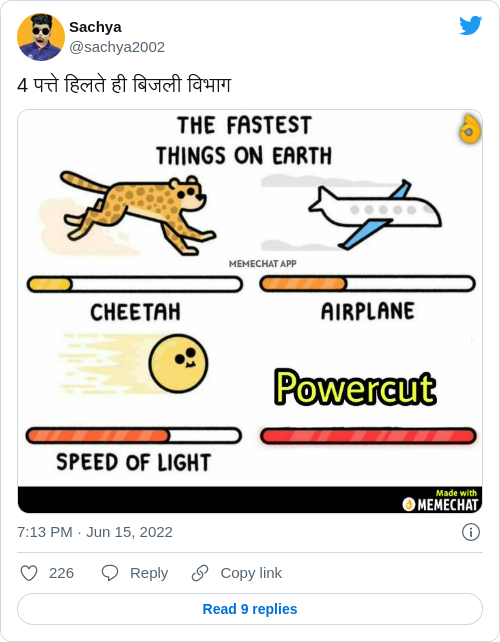This screenshot has width=500, height=642.
Task: Open the @sachya2002 handle link
Action: [x=117, y=47]
